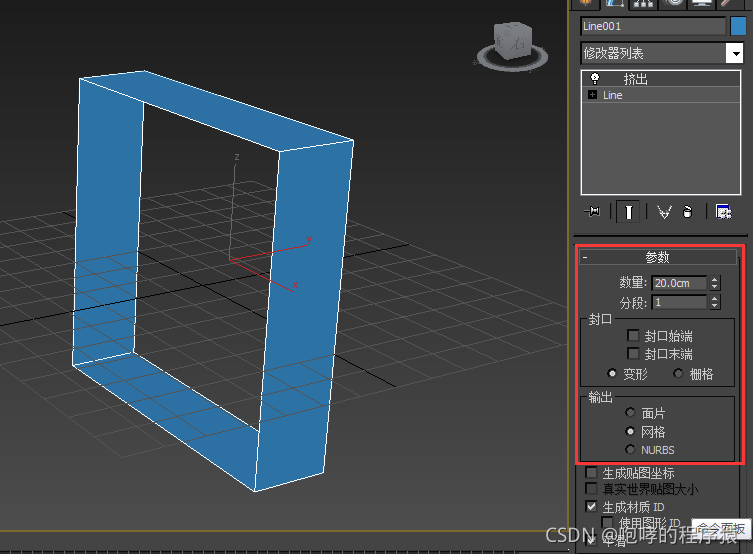Viewport: 753px width, 554px height.
Task: Uncheck 生成材质 ID checkbox
Action: coord(591,507)
